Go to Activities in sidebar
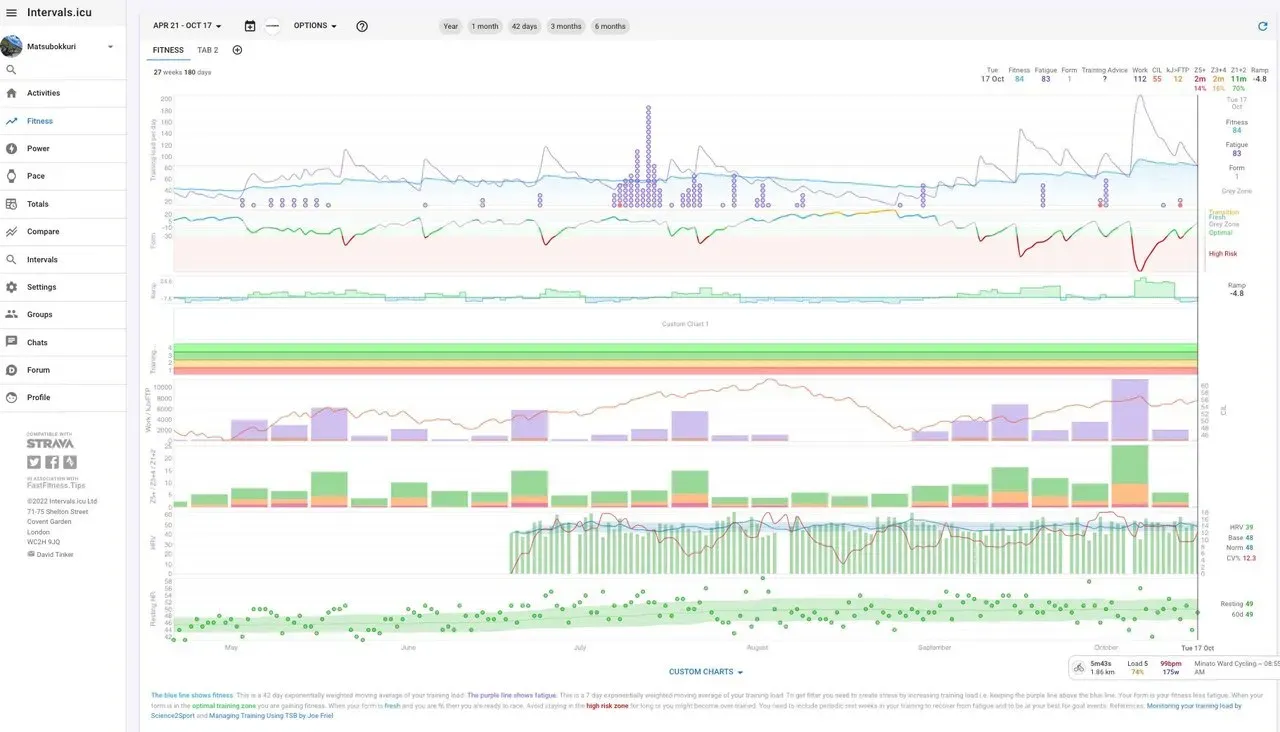Viewport: 1280px width, 732px height. click(x=43, y=93)
